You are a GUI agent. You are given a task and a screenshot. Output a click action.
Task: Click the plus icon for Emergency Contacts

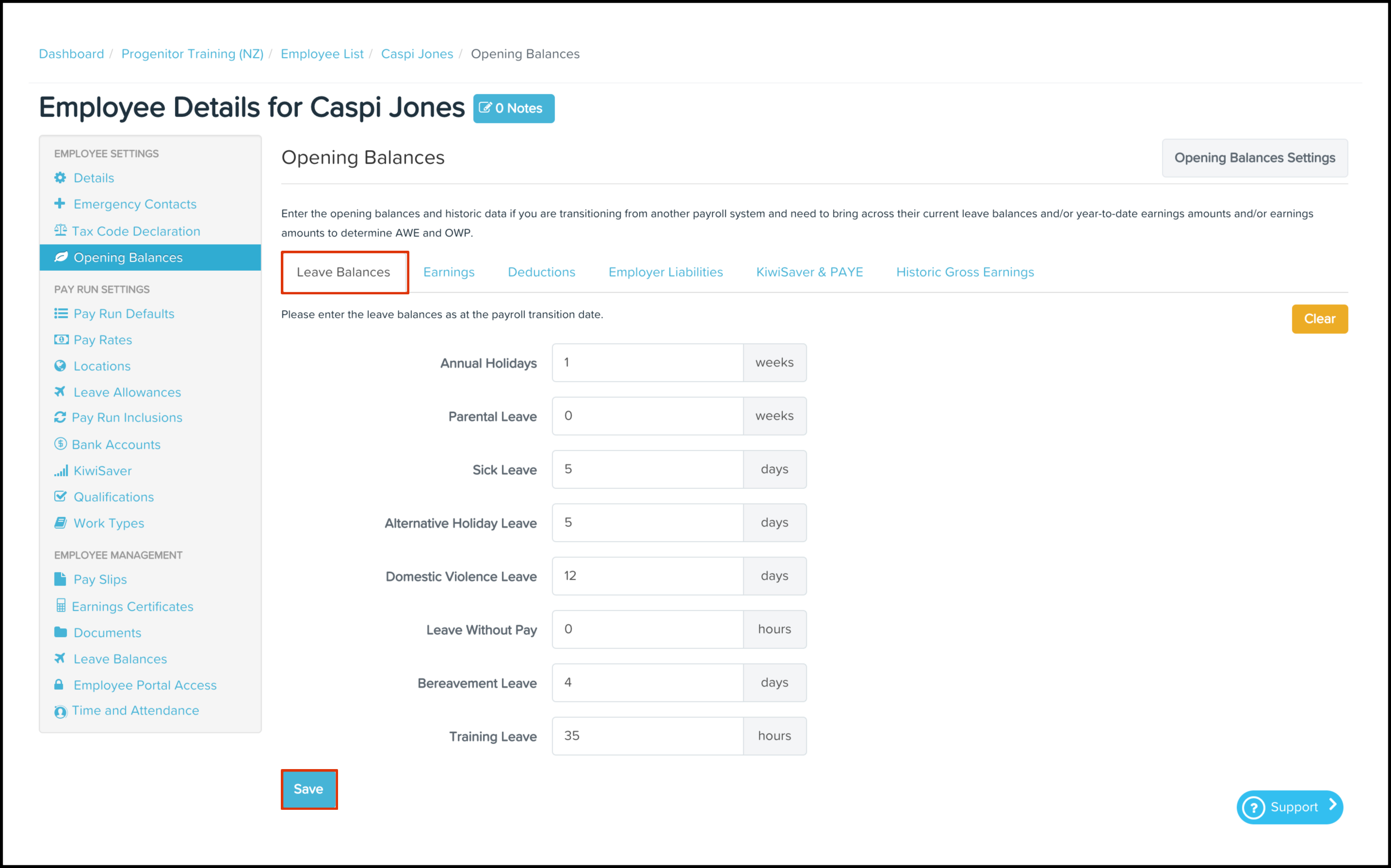[60, 204]
